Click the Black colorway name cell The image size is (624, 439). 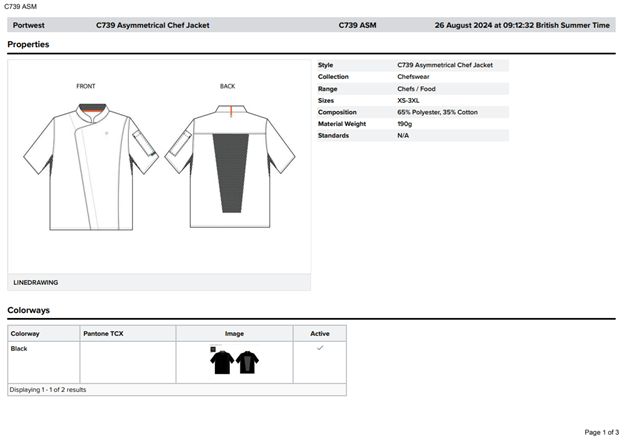coord(19,349)
